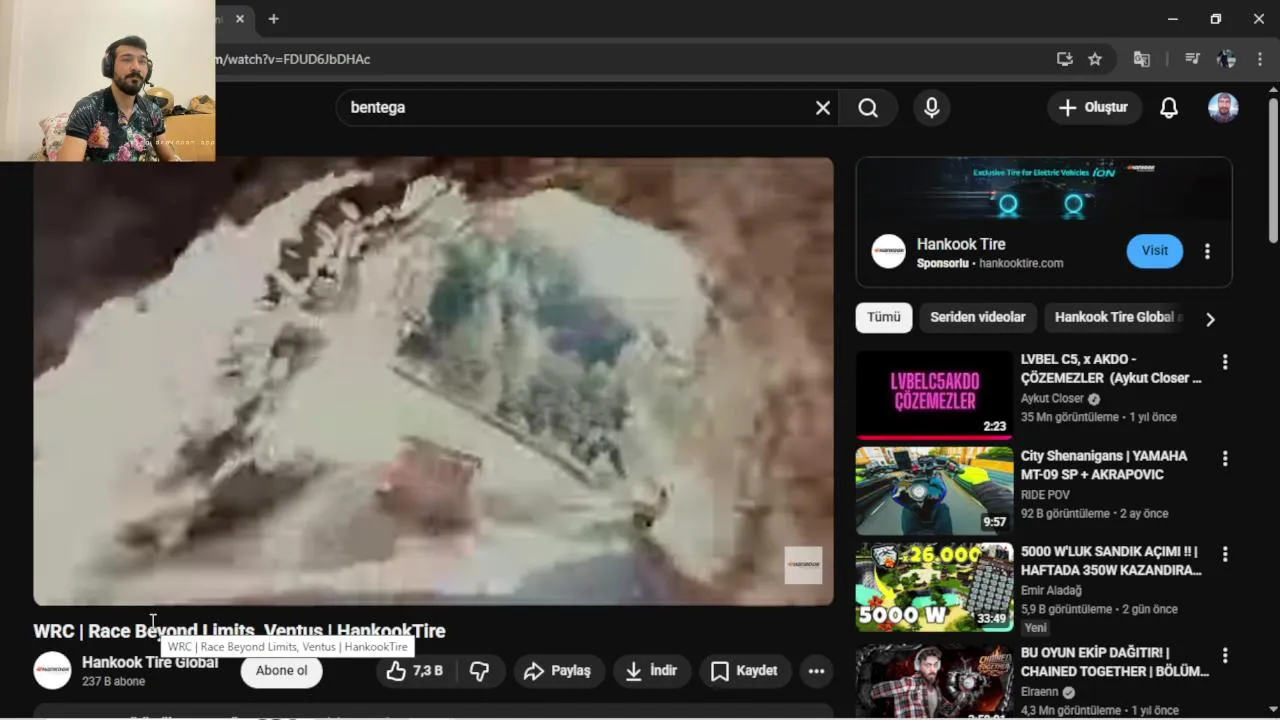Click the search magnifier button

click(x=868, y=108)
